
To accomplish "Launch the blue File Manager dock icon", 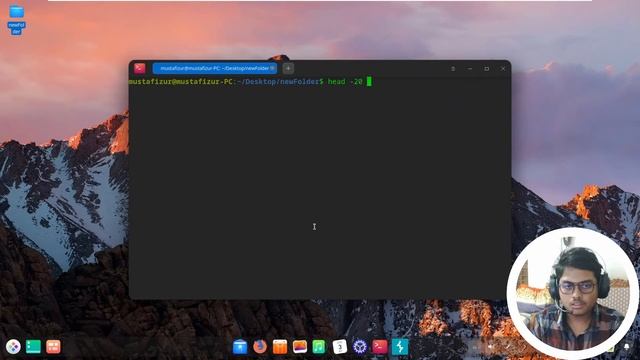I will click(240, 347).
